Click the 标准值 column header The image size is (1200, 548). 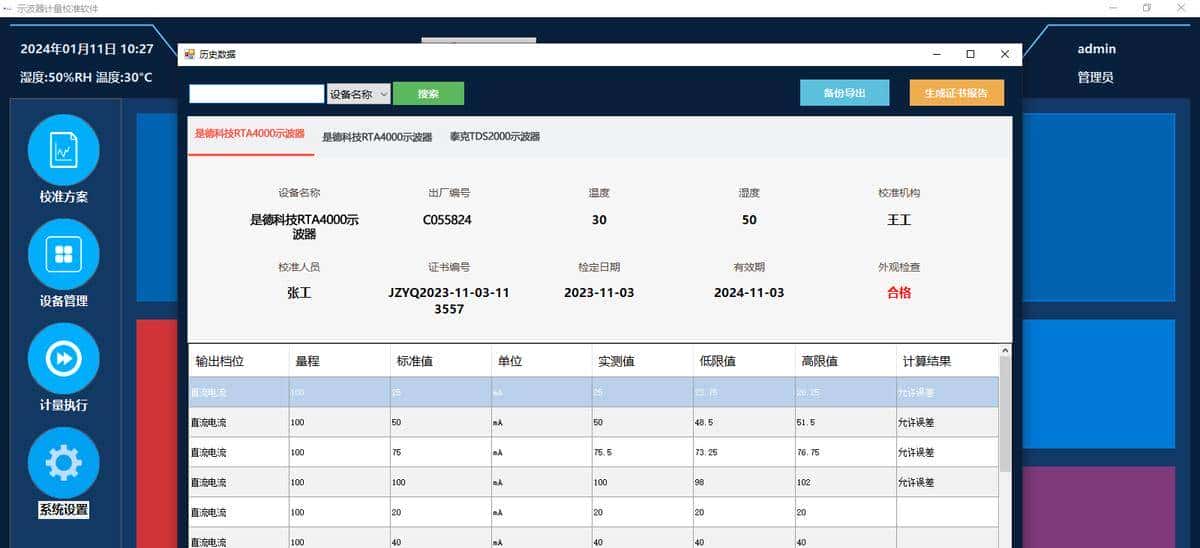point(440,361)
